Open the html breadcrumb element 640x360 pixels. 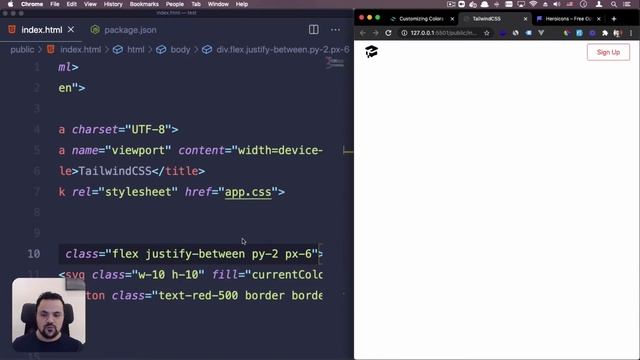coord(136,49)
